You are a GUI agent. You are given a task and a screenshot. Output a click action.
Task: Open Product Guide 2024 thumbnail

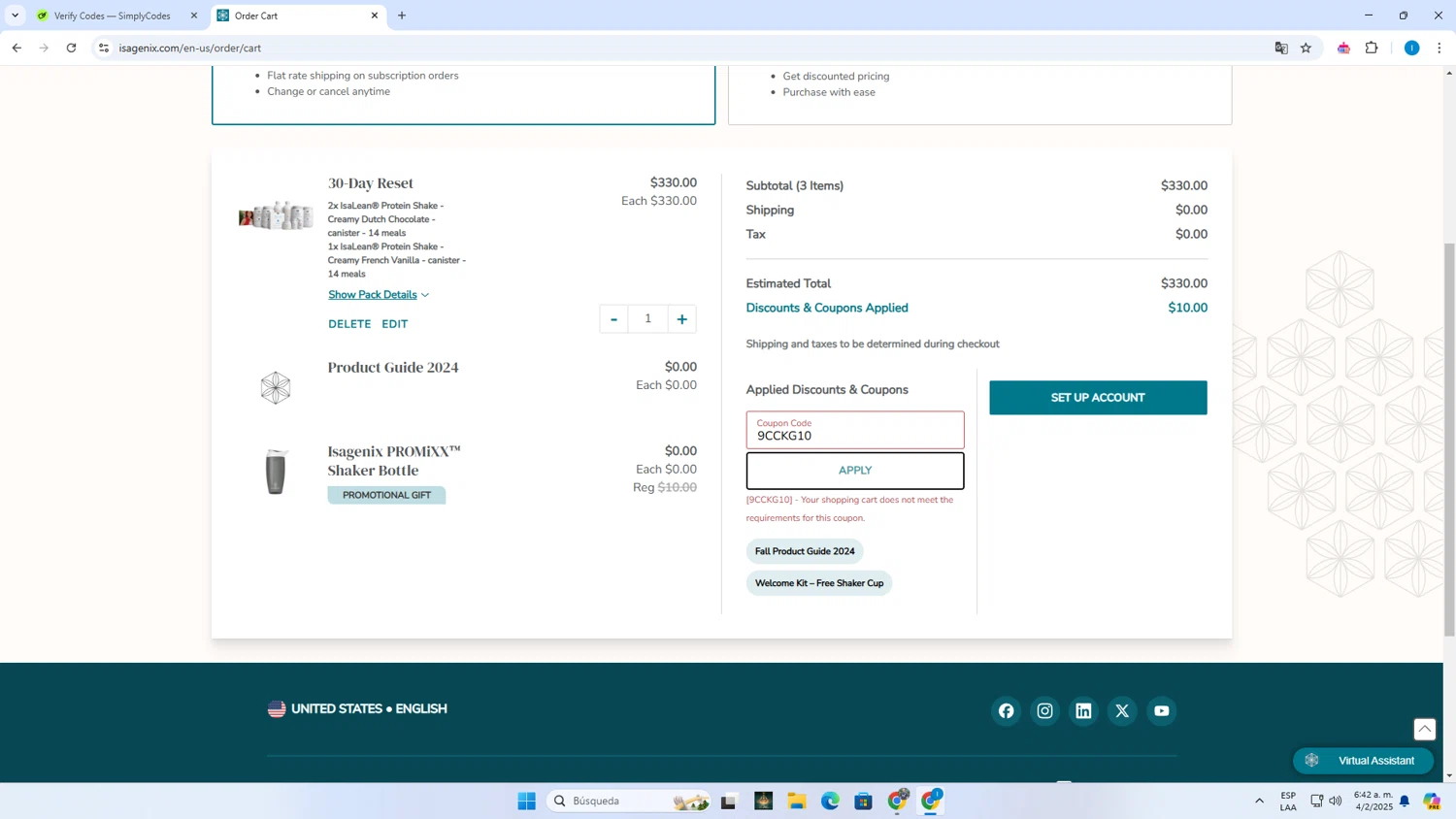pyautogui.click(x=276, y=388)
